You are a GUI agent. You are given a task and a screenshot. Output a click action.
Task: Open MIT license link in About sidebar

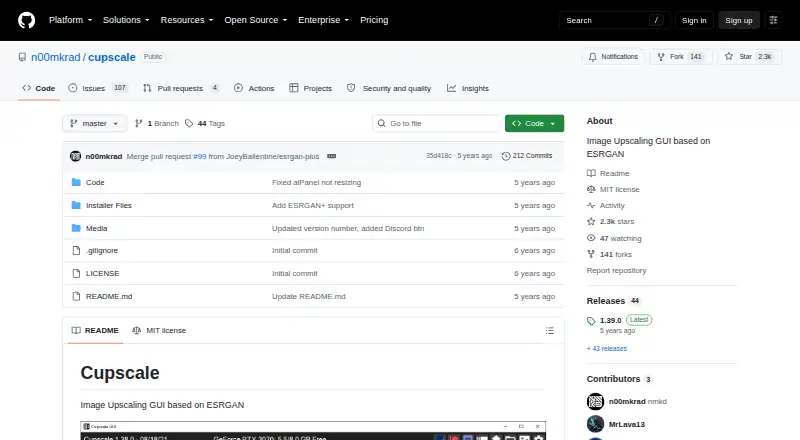[613, 189]
